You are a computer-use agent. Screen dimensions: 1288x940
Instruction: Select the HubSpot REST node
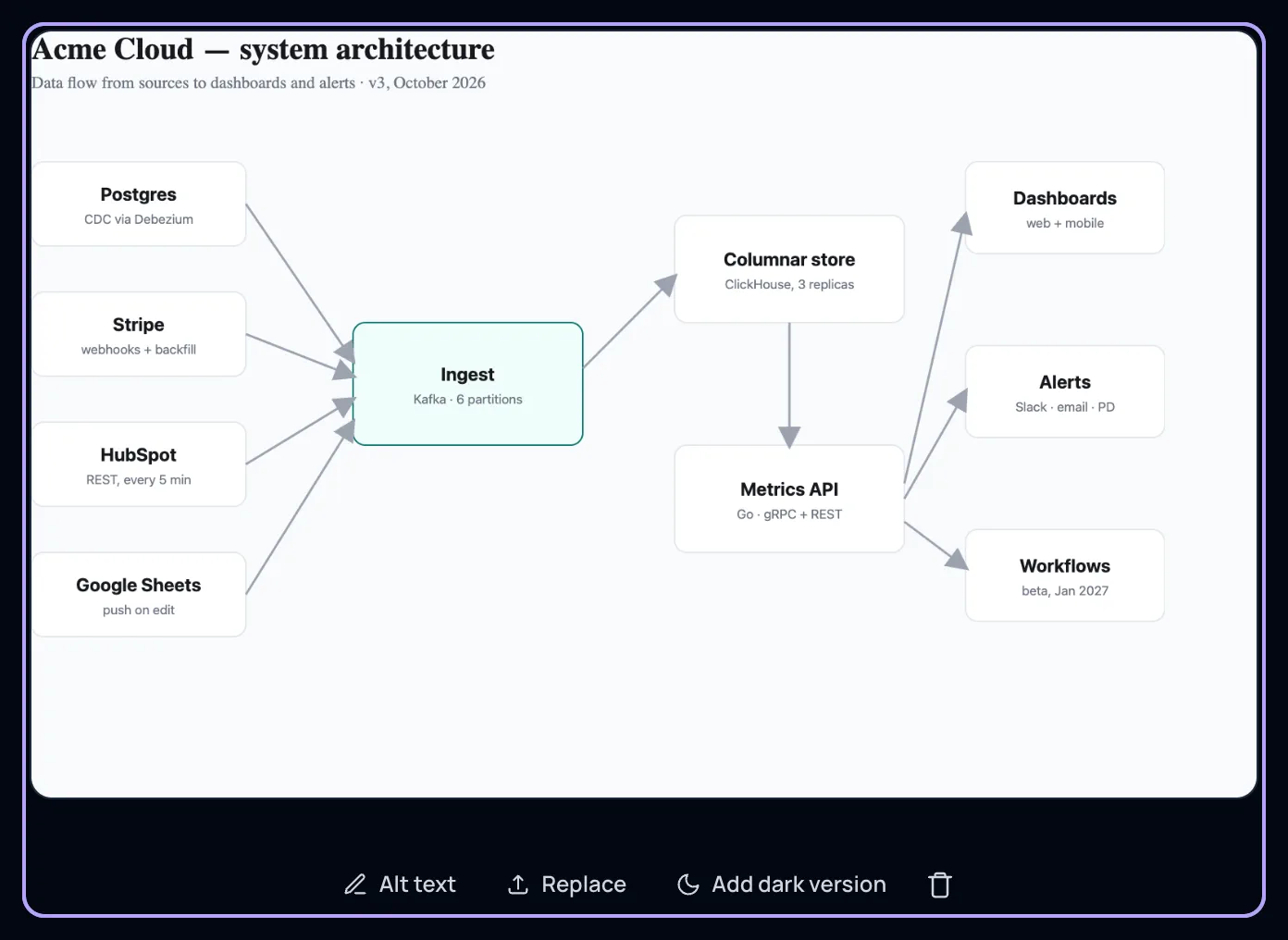tap(139, 464)
